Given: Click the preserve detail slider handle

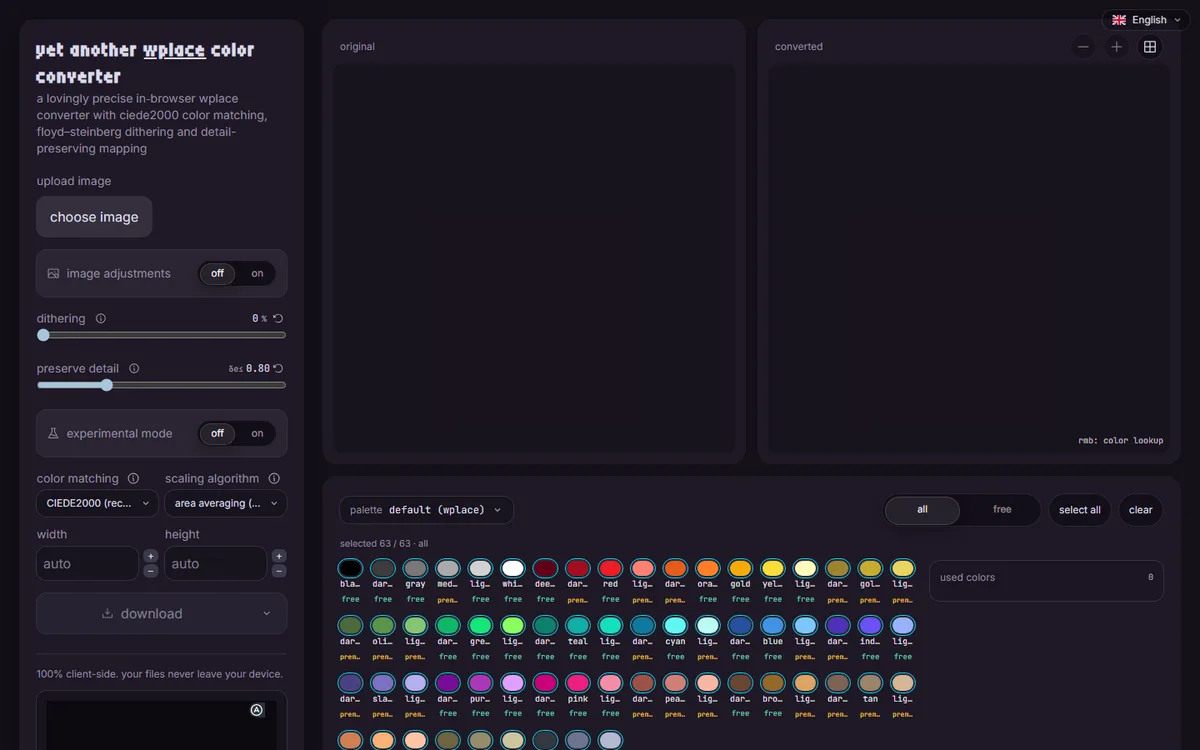Looking at the screenshot, I should (x=107, y=385).
